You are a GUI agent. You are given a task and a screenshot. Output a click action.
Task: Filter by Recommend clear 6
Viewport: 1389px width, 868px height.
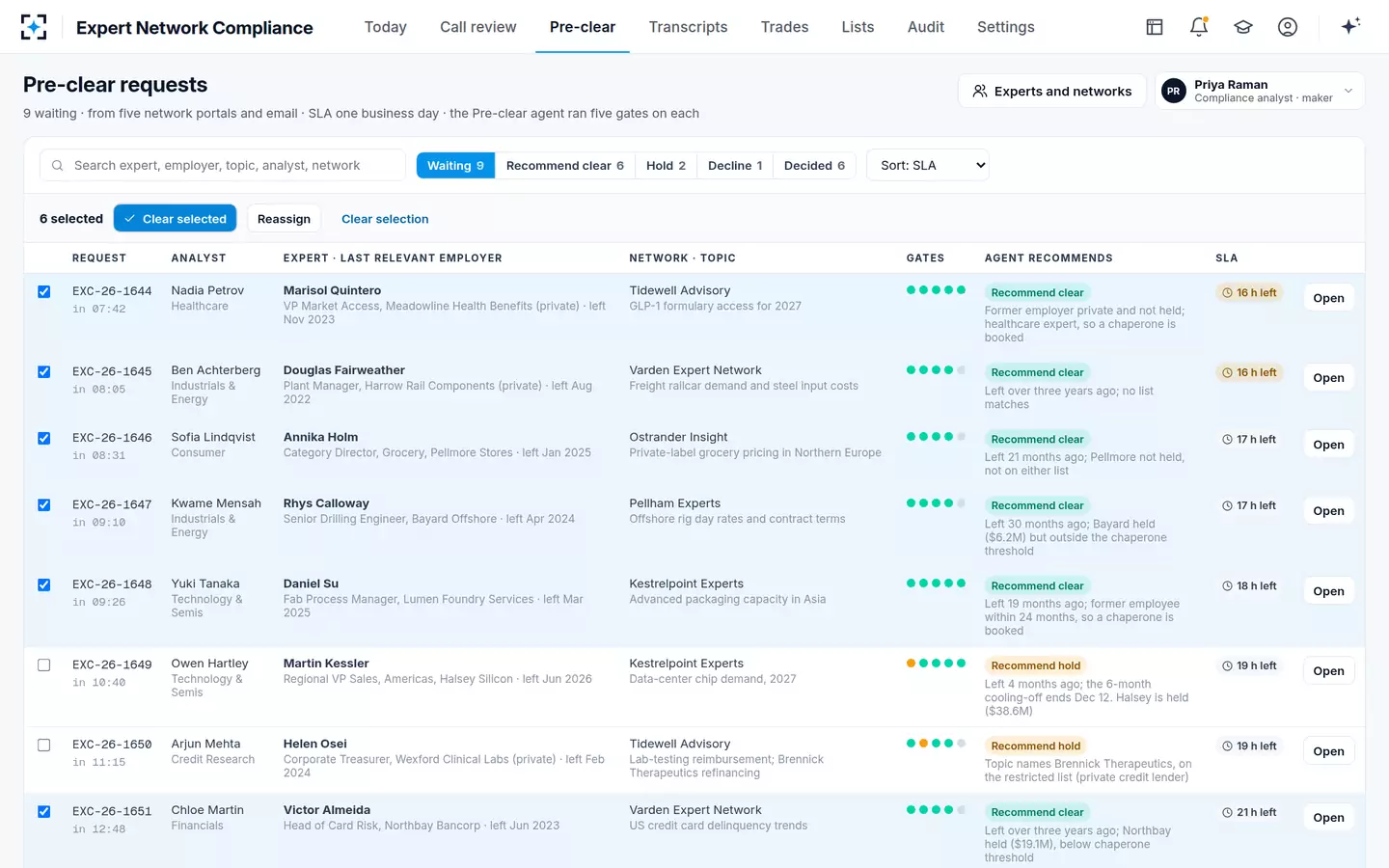click(565, 165)
